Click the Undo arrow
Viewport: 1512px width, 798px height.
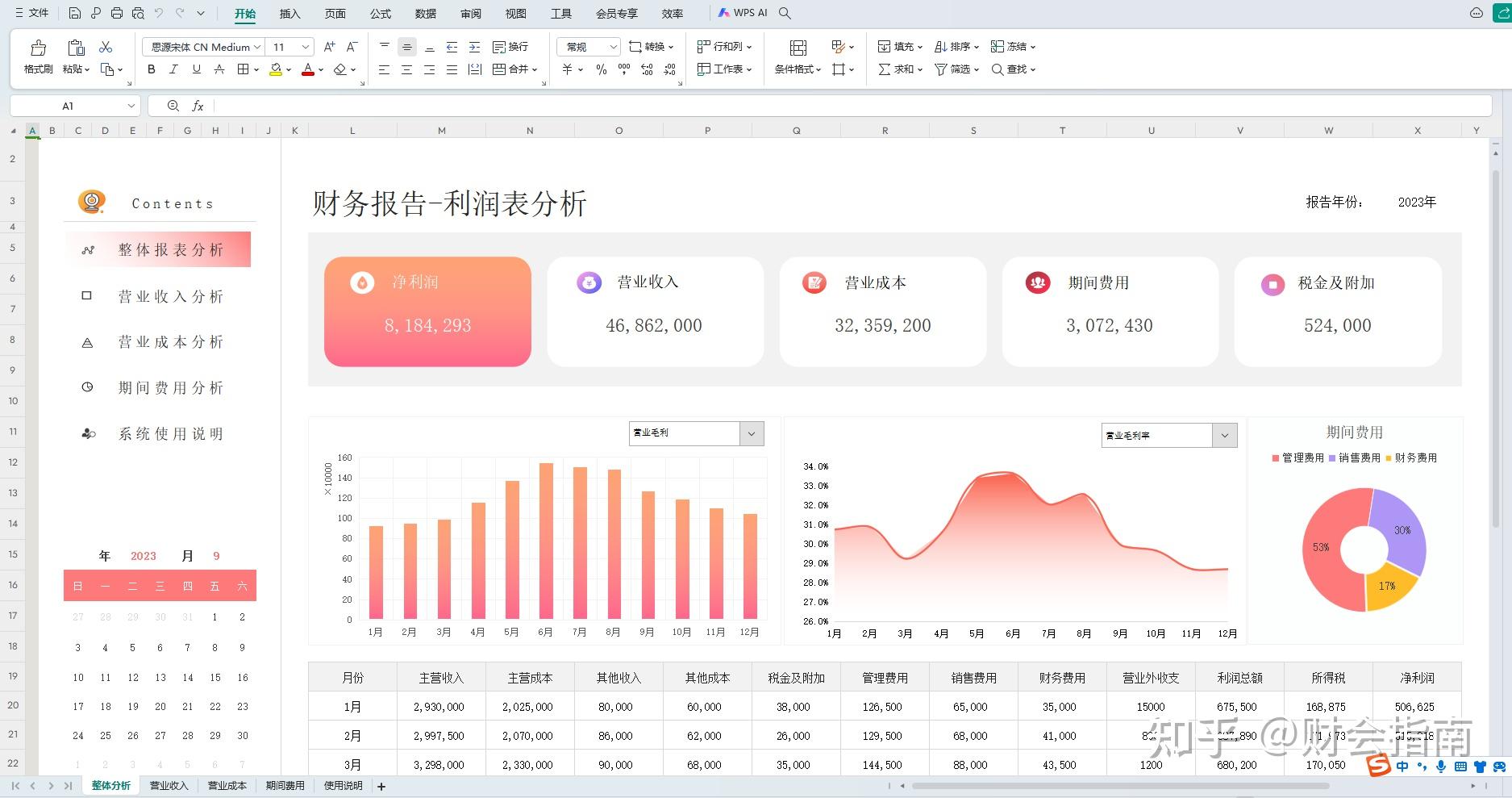pyautogui.click(x=159, y=13)
